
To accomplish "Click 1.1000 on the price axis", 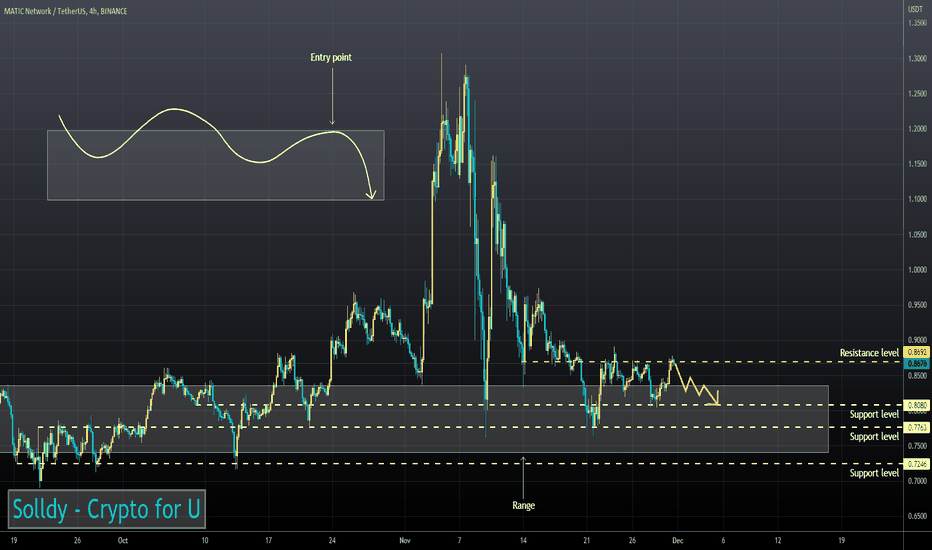I will coord(917,199).
